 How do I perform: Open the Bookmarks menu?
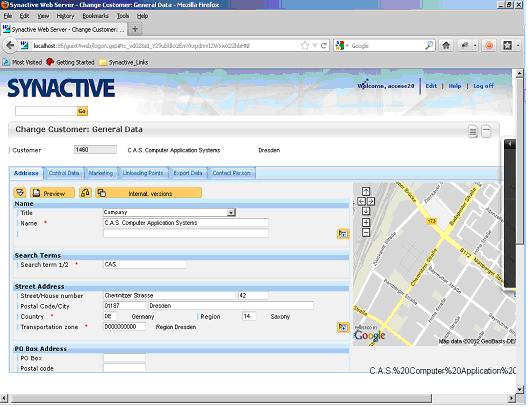click(96, 16)
